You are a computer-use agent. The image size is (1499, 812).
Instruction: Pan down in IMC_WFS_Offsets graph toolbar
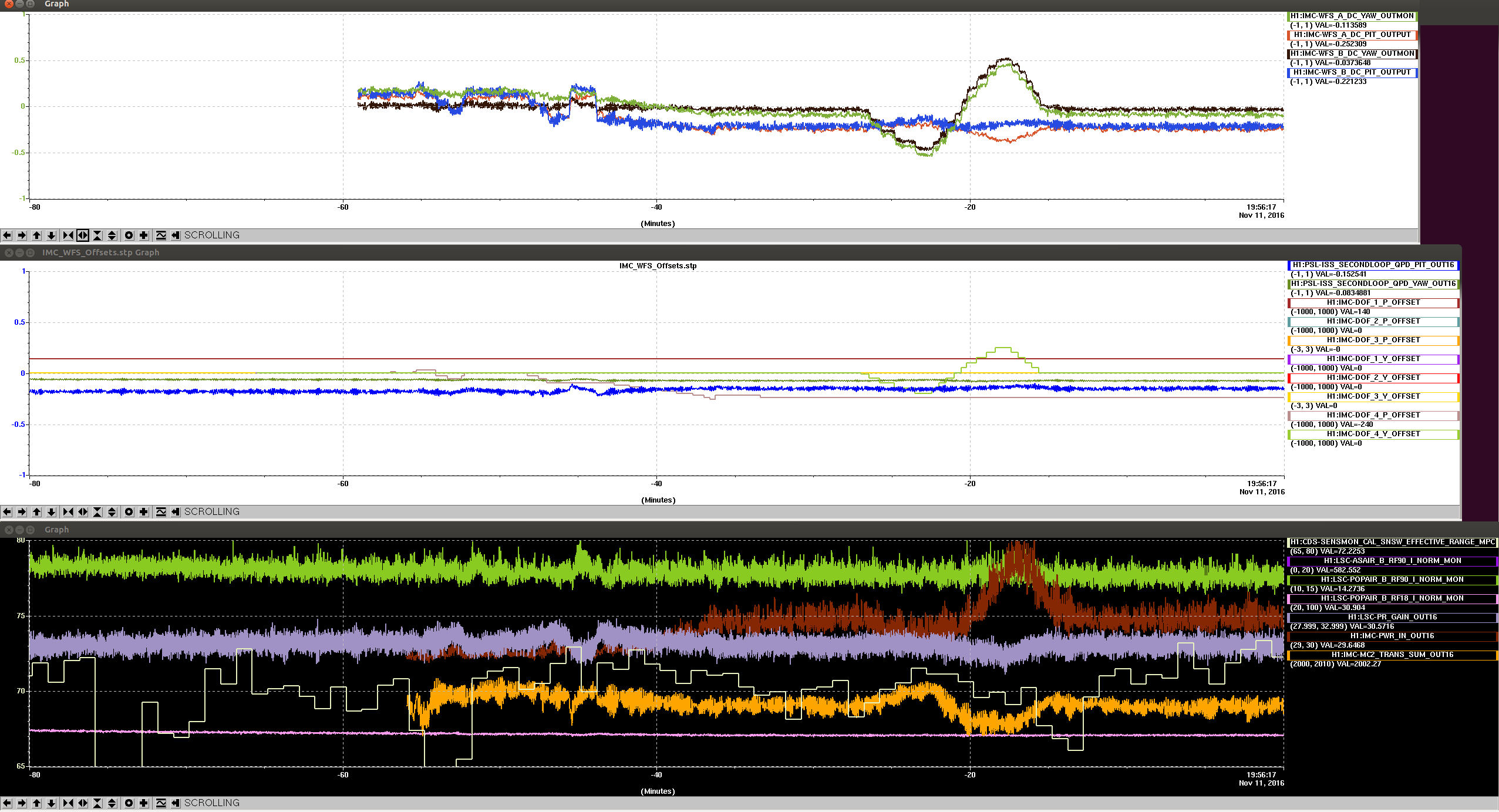coord(51,512)
